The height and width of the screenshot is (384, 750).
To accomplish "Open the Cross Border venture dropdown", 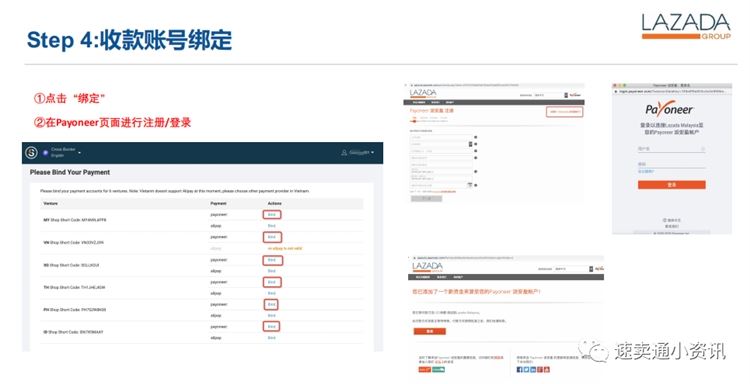I will click(x=62, y=153).
